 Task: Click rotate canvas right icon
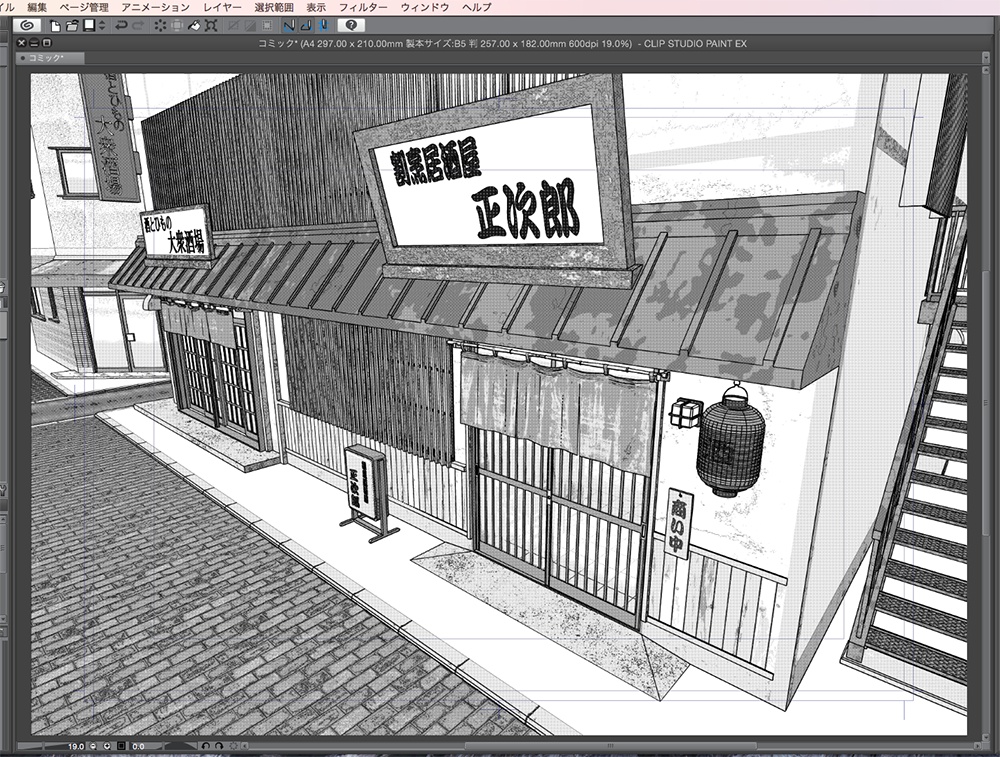pos(219,746)
